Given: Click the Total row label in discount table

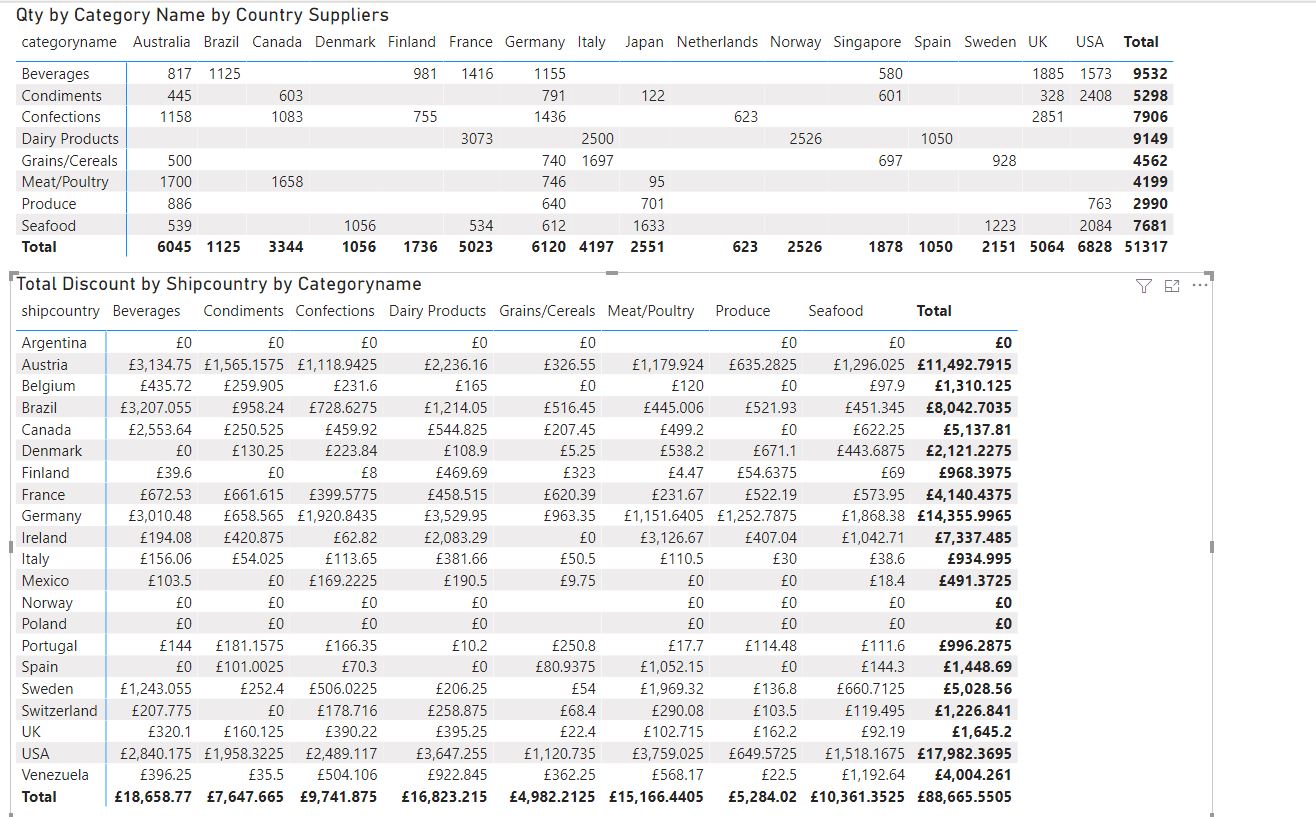Looking at the screenshot, I should pyautogui.click(x=39, y=797).
